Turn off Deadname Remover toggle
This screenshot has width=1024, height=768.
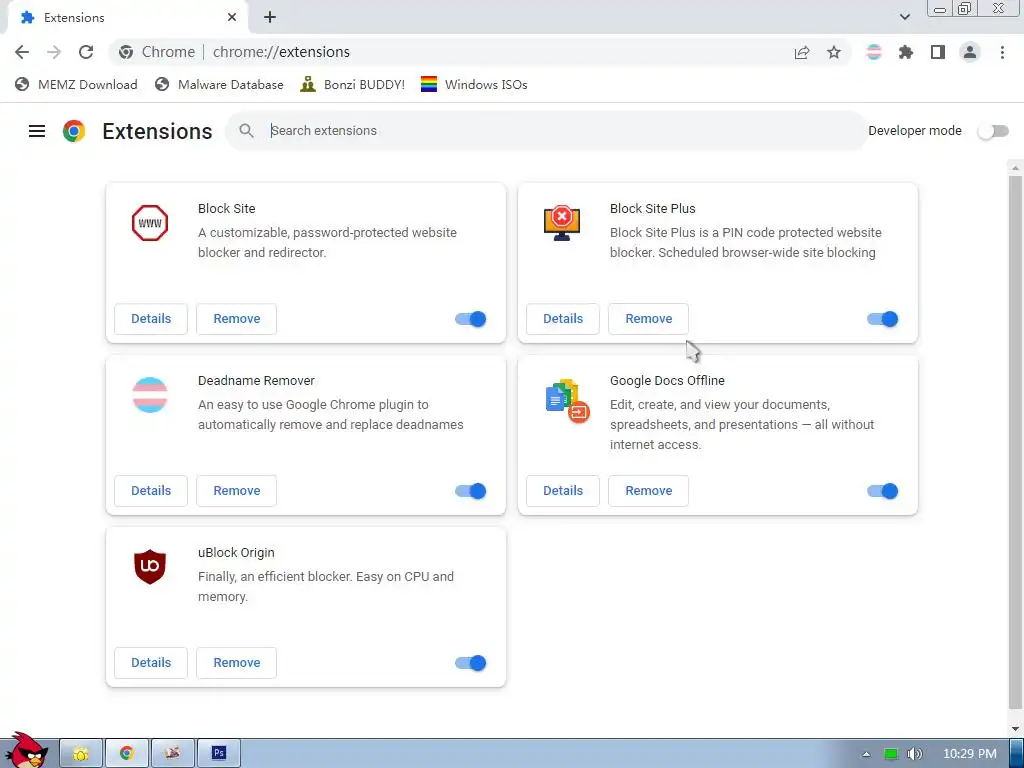471,490
